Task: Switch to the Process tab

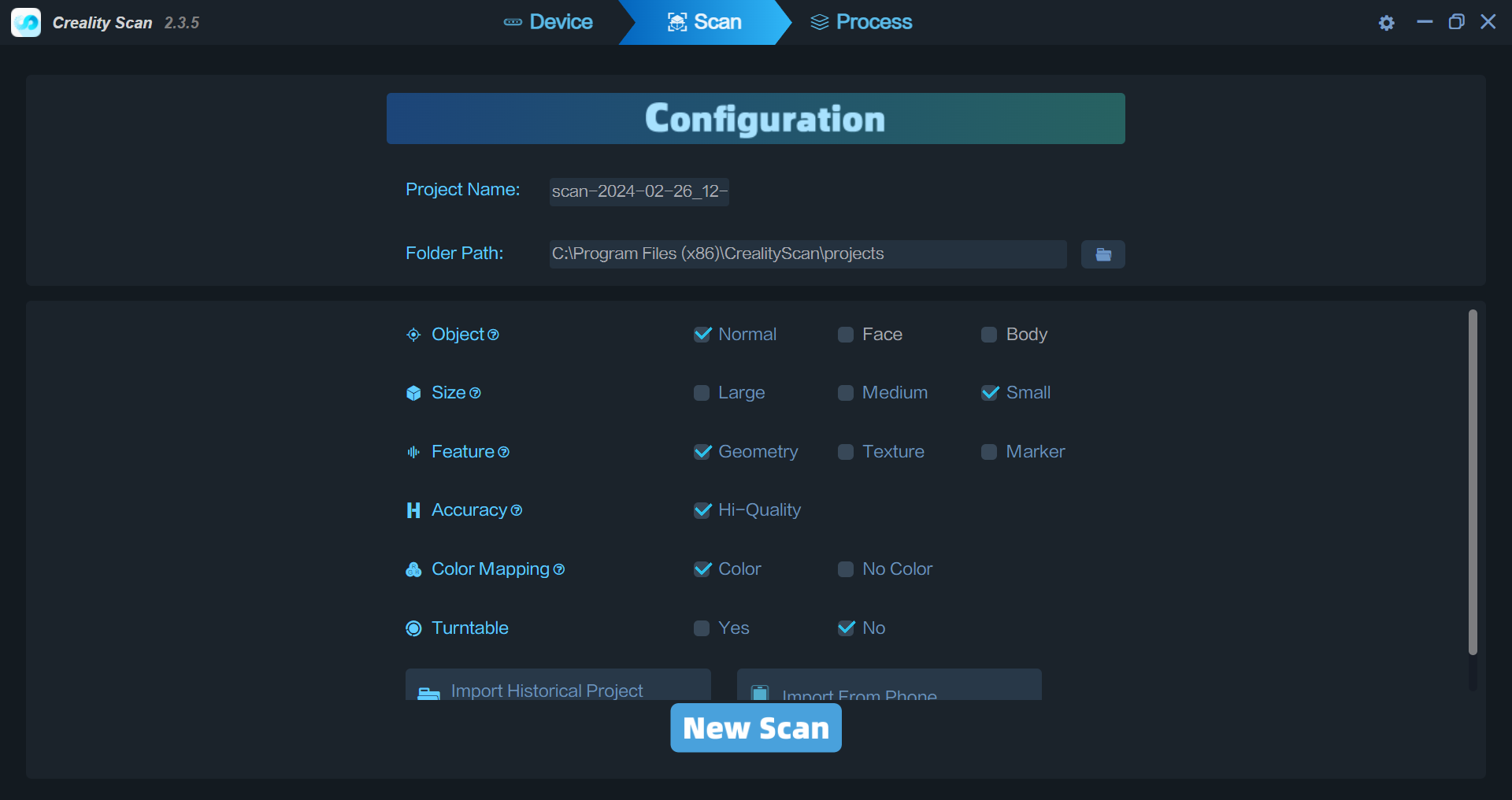Action: pos(862,22)
